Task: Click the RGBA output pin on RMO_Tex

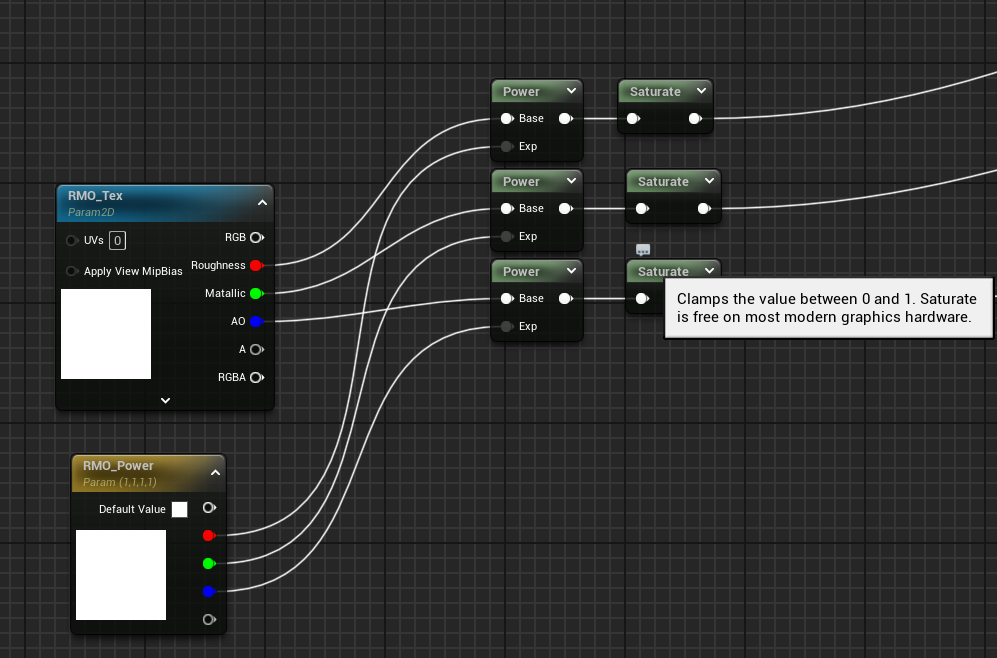Action: coord(257,378)
